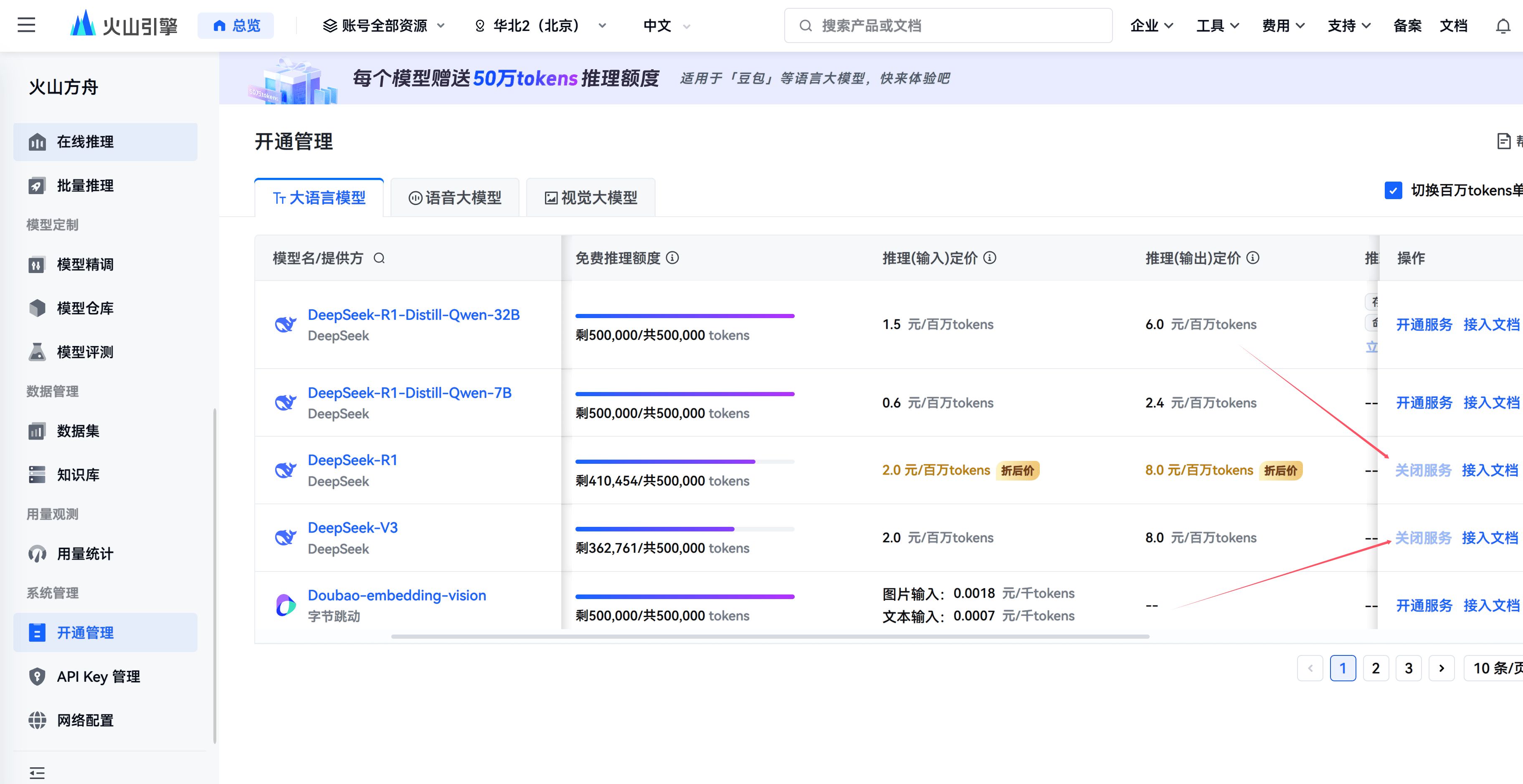
Task: Open the Doubao-embedding-vision model link
Action: [397, 595]
